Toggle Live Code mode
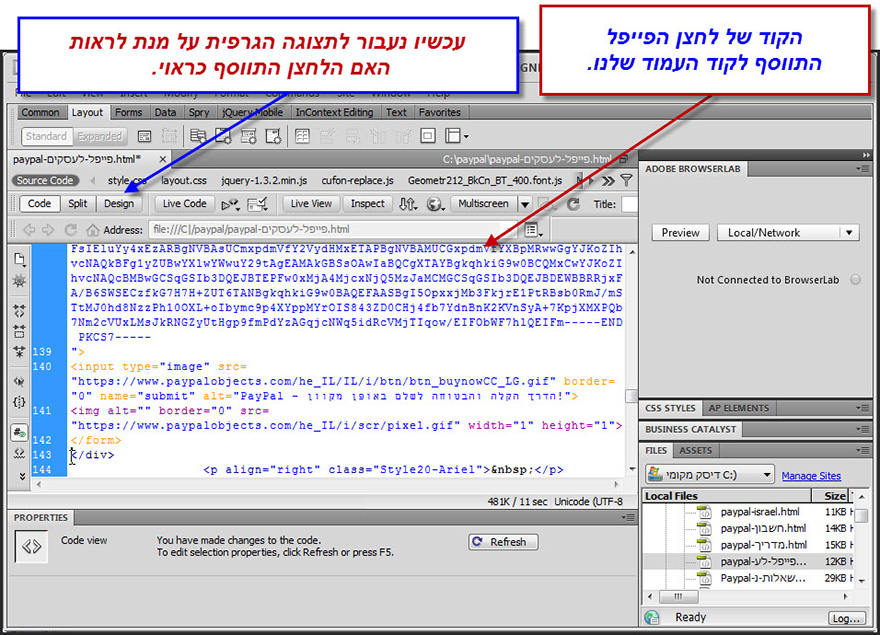Screen dimensions: 880x635 pyautogui.click(x=185, y=204)
